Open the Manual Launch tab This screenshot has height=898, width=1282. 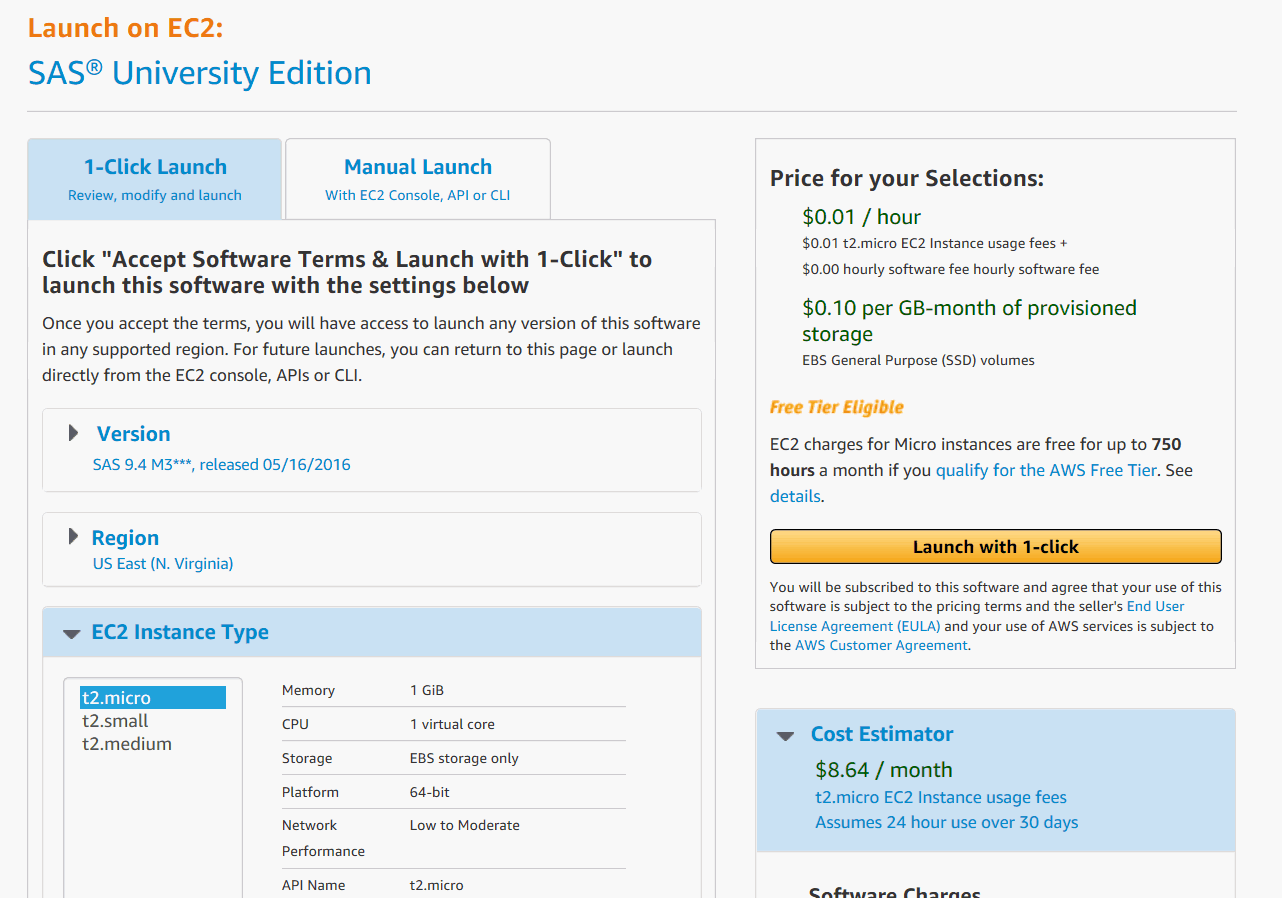click(418, 179)
